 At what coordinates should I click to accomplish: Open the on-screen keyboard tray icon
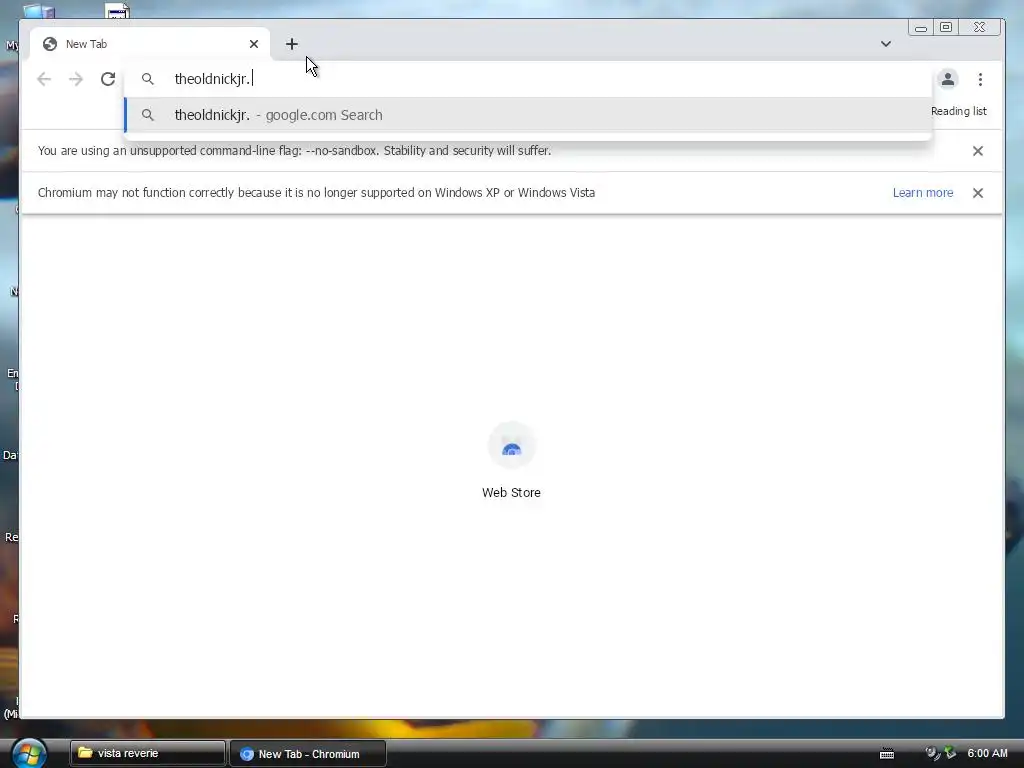887,754
